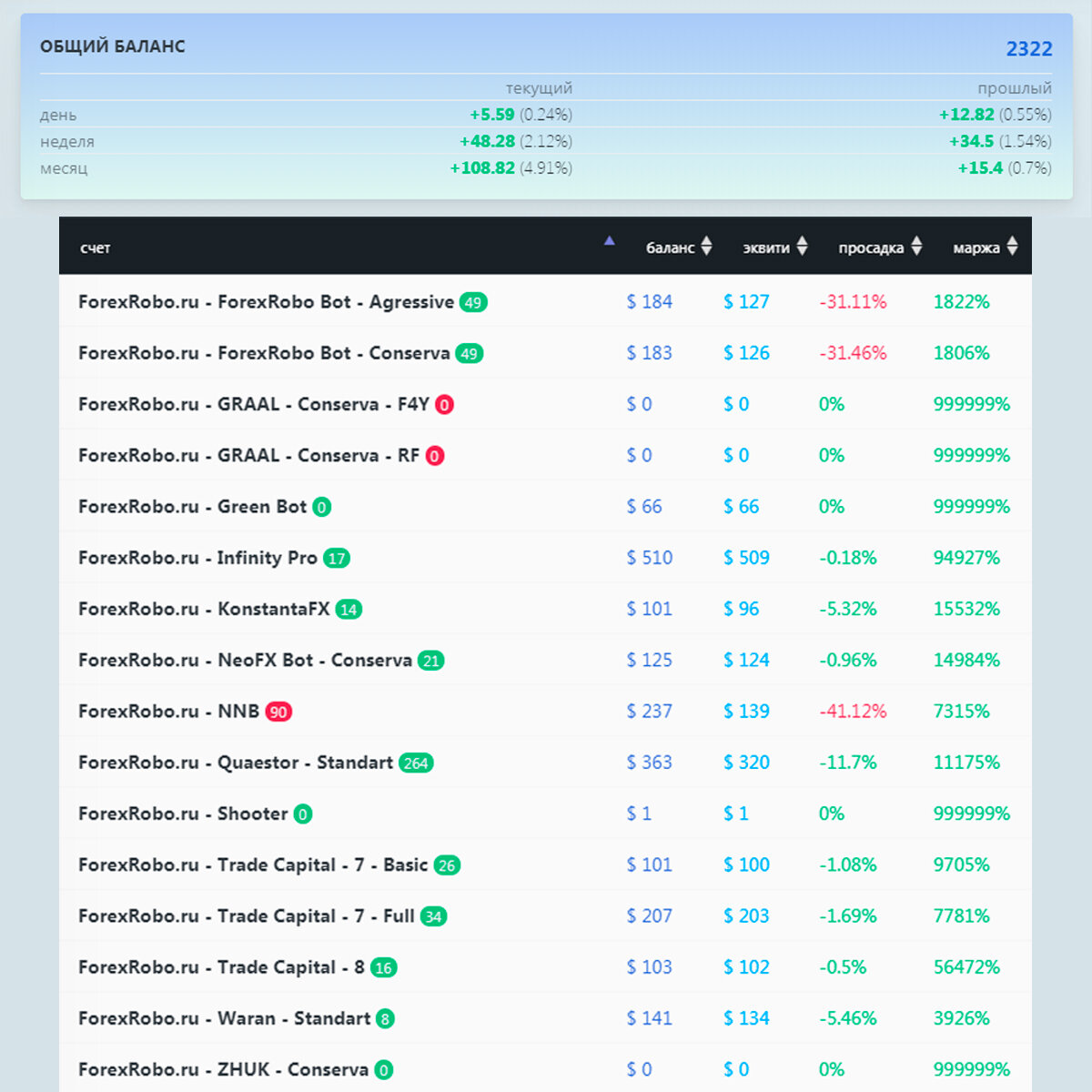1092x1092 pixels.
Task: Click the 3926% margin for Waran
Action: (x=961, y=1018)
